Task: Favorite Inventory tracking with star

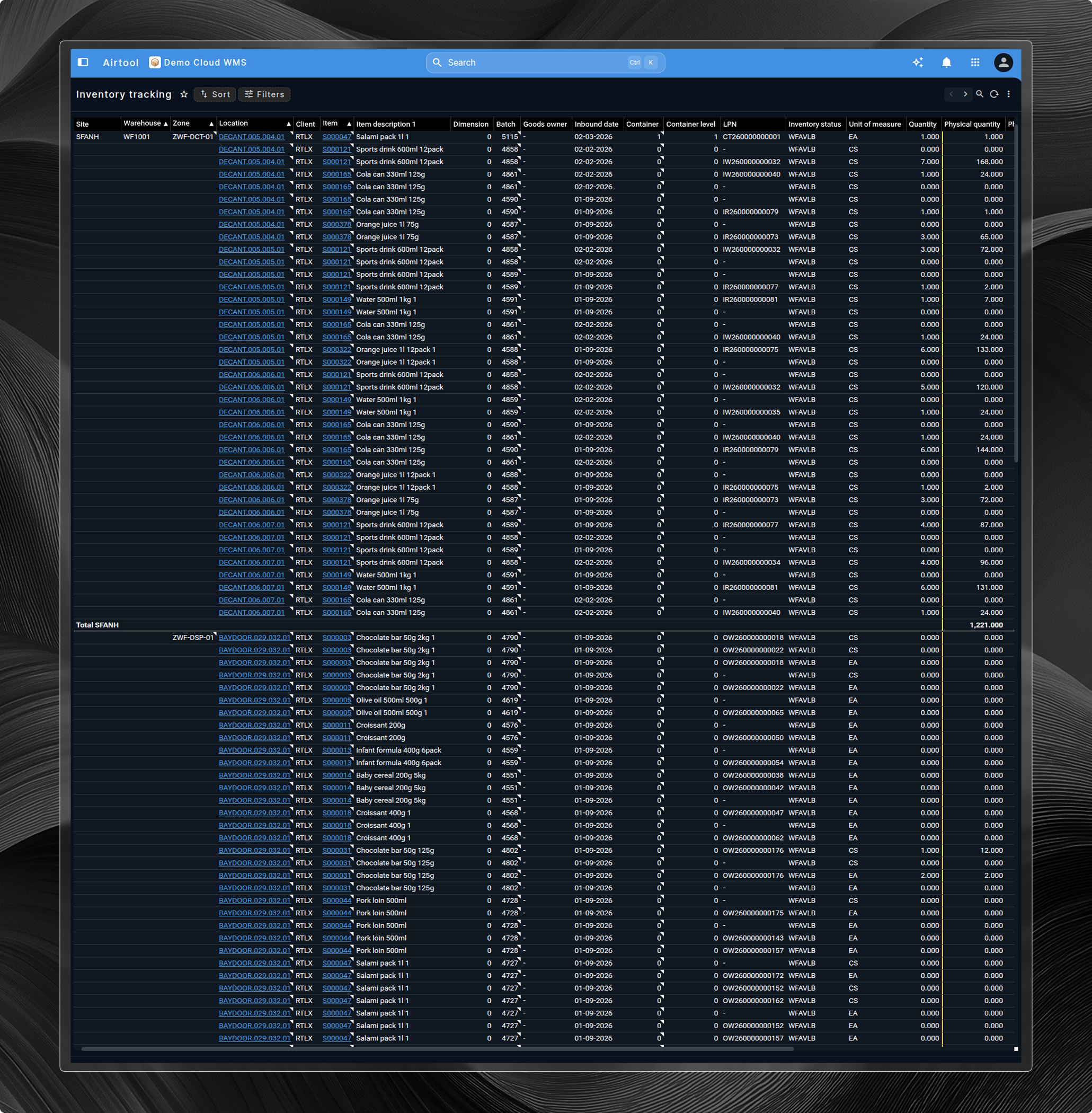Action: click(183, 94)
